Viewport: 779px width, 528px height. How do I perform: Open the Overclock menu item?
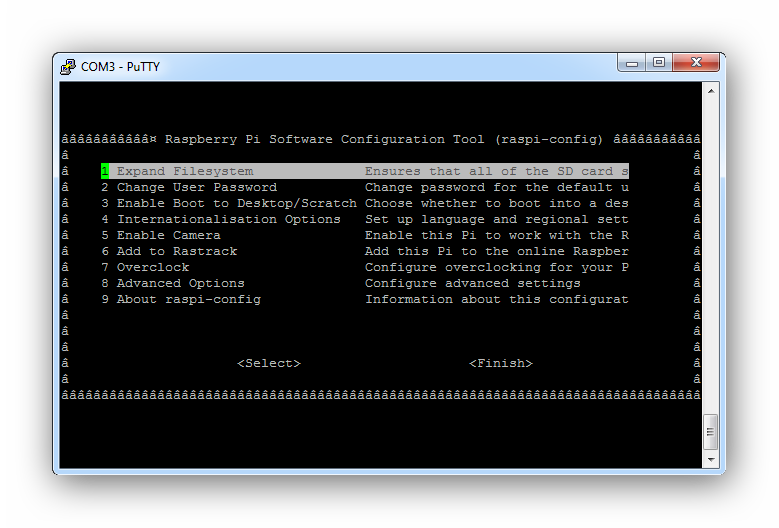click(152, 267)
